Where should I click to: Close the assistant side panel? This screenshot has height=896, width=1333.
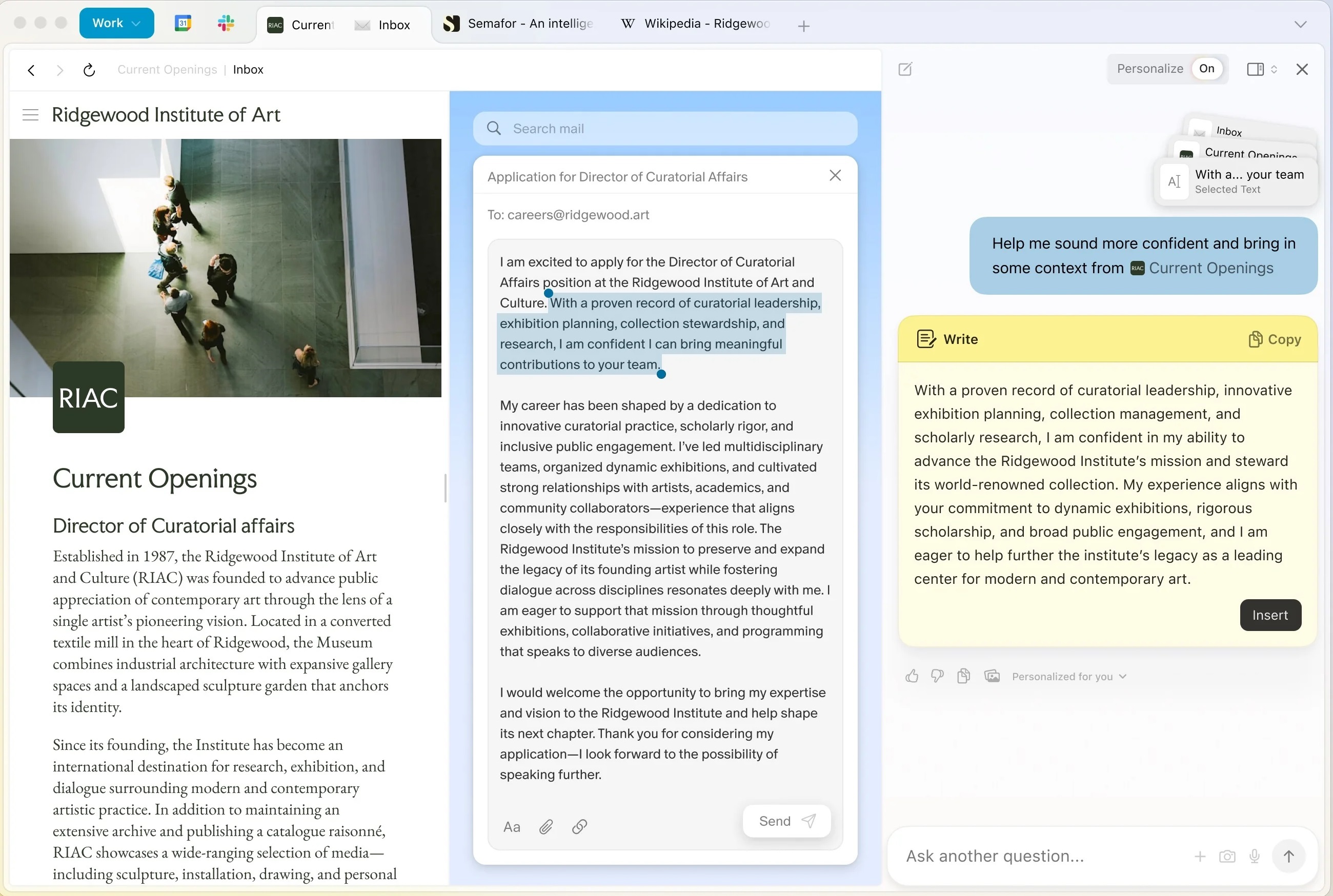click(x=1302, y=69)
